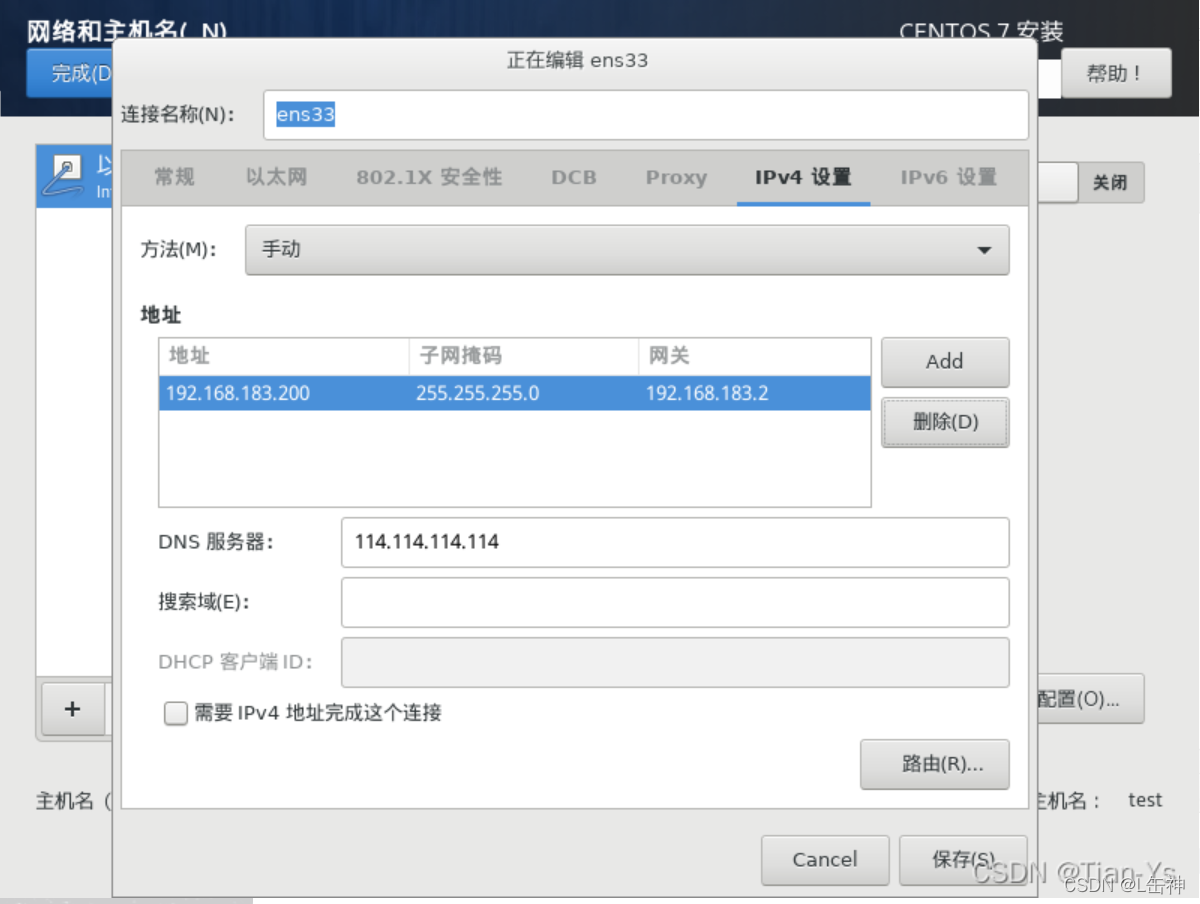Expand the 方法 dropdown set to 手动
Screen dimensions: 1200x904
pos(627,250)
